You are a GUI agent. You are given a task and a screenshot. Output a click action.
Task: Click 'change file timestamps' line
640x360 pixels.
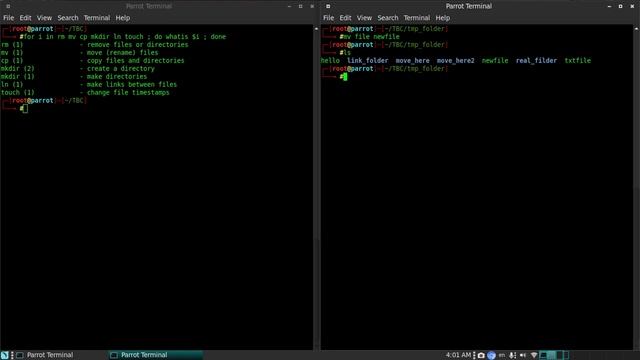128,93
